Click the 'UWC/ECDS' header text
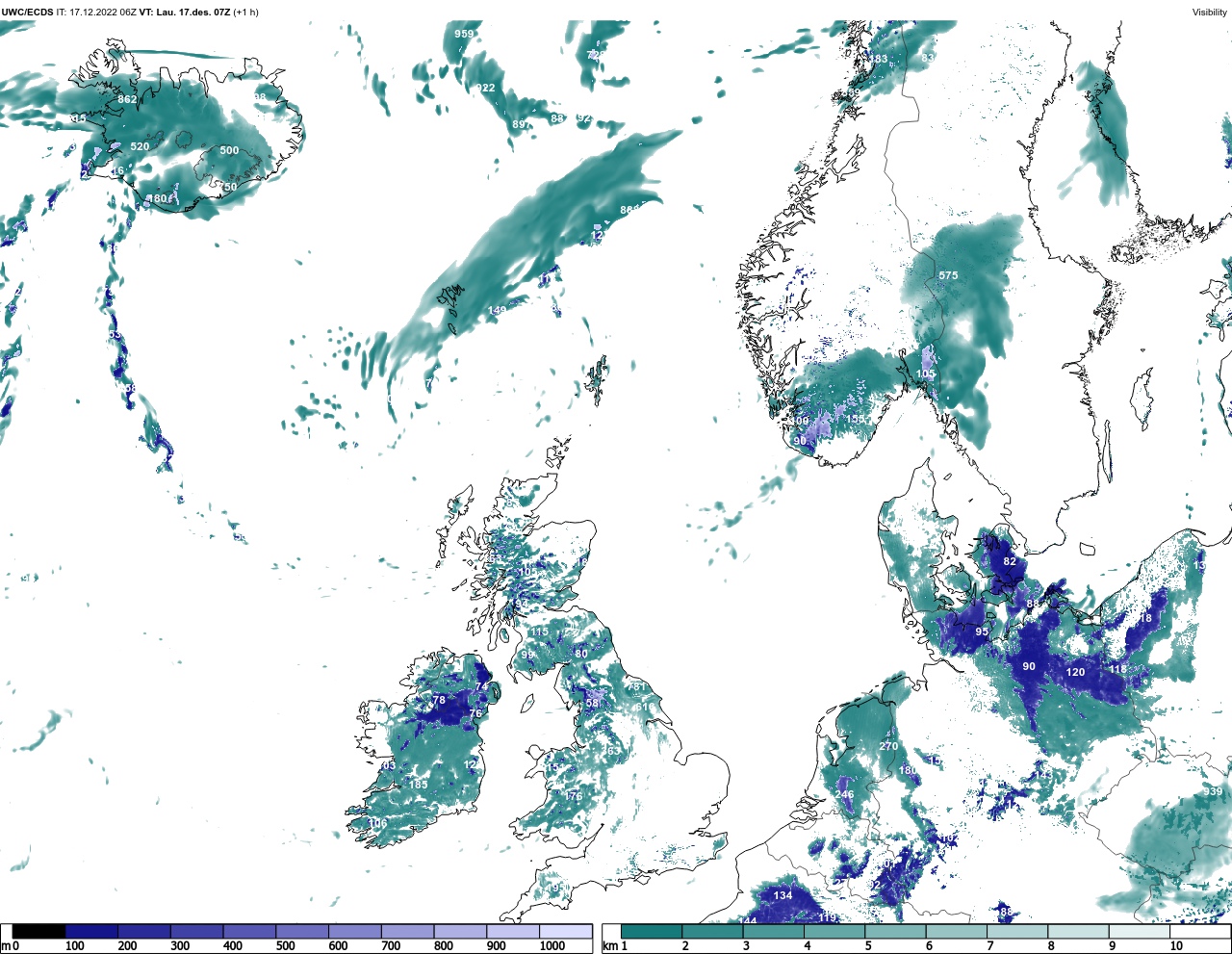The width and height of the screenshot is (1232, 954). [27, 13]
